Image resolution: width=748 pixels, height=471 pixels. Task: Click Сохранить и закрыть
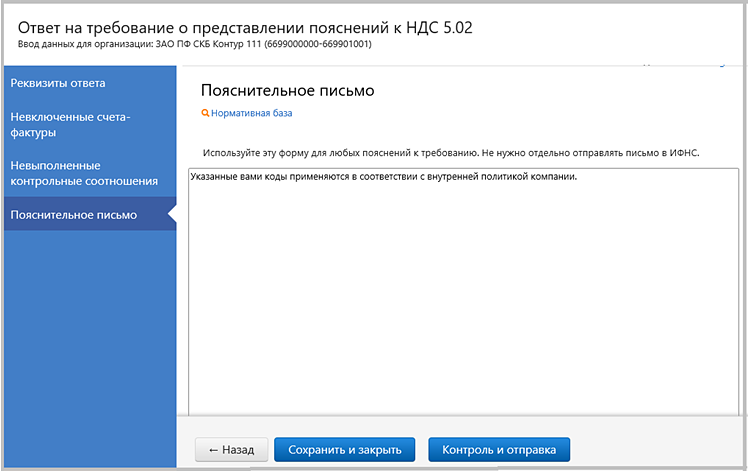tap(344, 450)
